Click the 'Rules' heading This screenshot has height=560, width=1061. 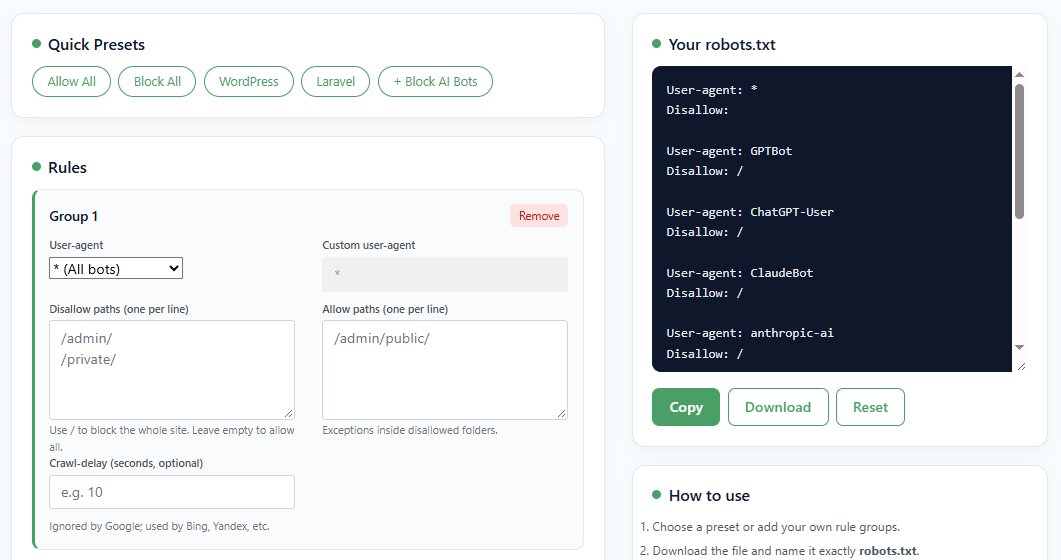pyautogui.click(x=67, y=168)
